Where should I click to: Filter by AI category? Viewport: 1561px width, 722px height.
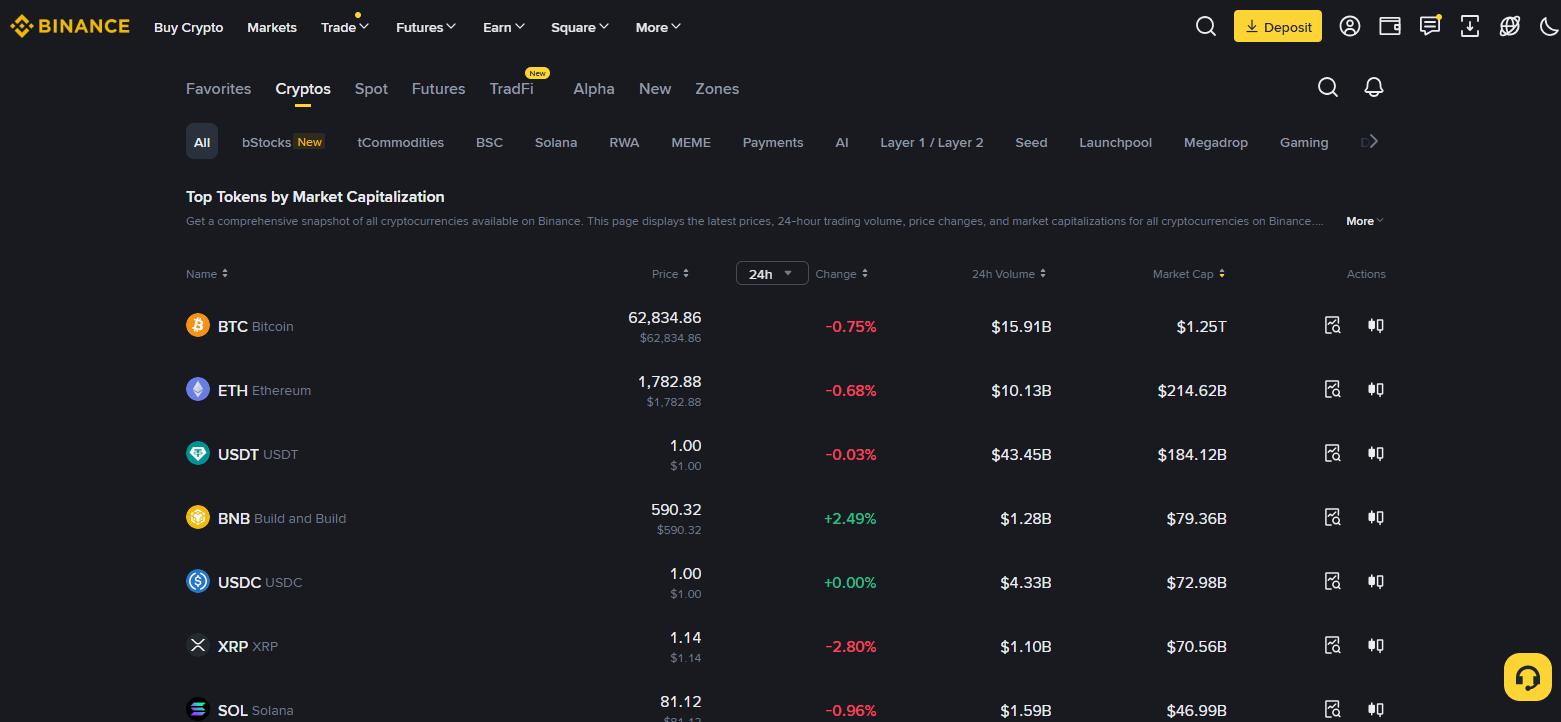(842, 142)
